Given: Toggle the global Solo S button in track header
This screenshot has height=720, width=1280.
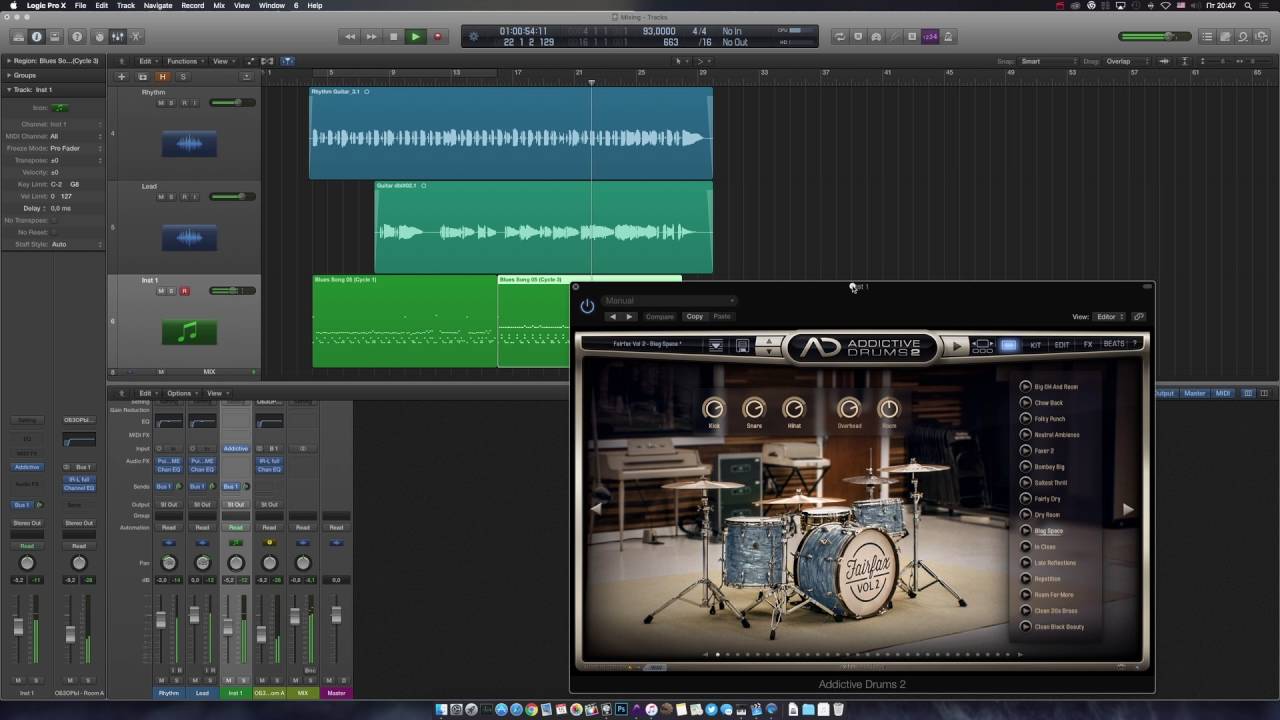Looking at the screenshot, I should coord(182,77).
